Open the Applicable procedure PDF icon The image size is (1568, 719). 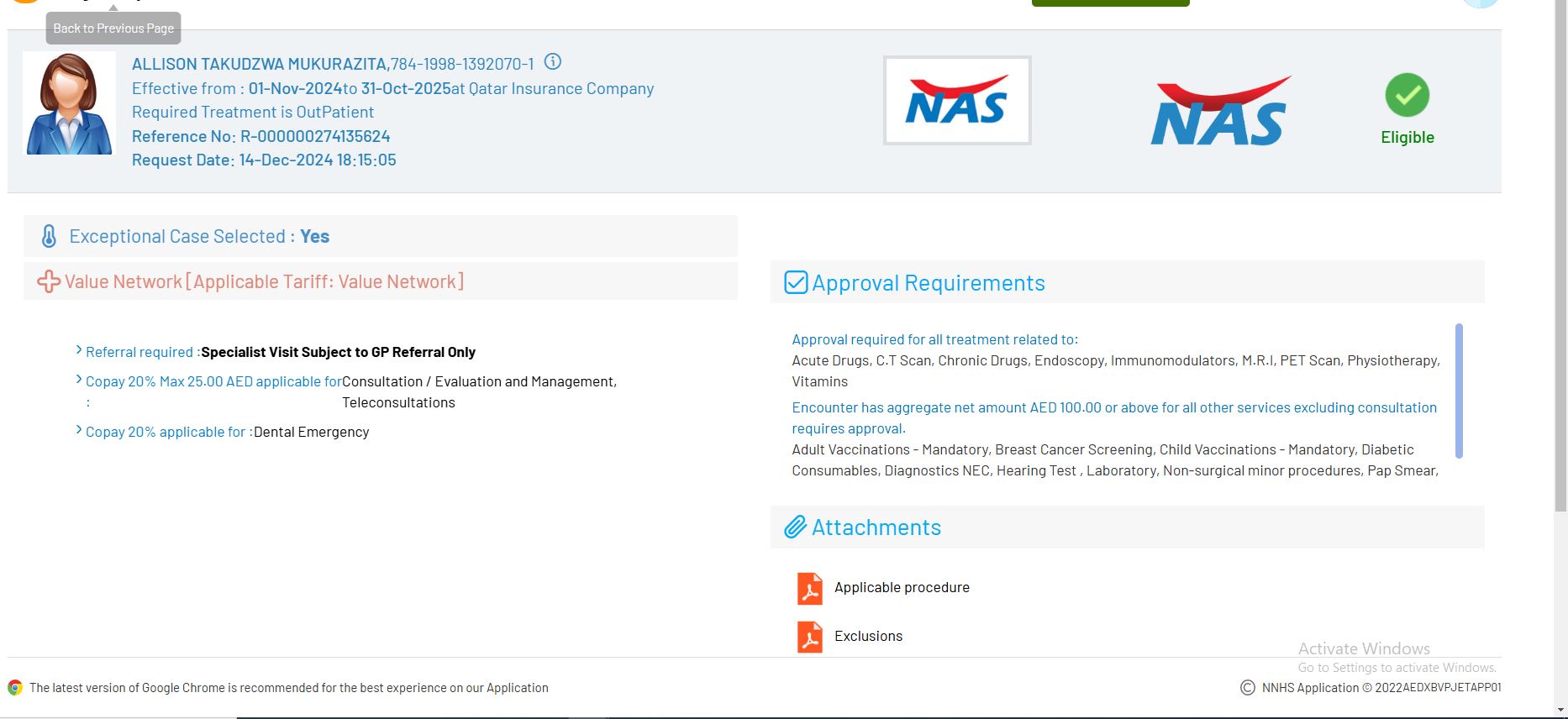810,588
